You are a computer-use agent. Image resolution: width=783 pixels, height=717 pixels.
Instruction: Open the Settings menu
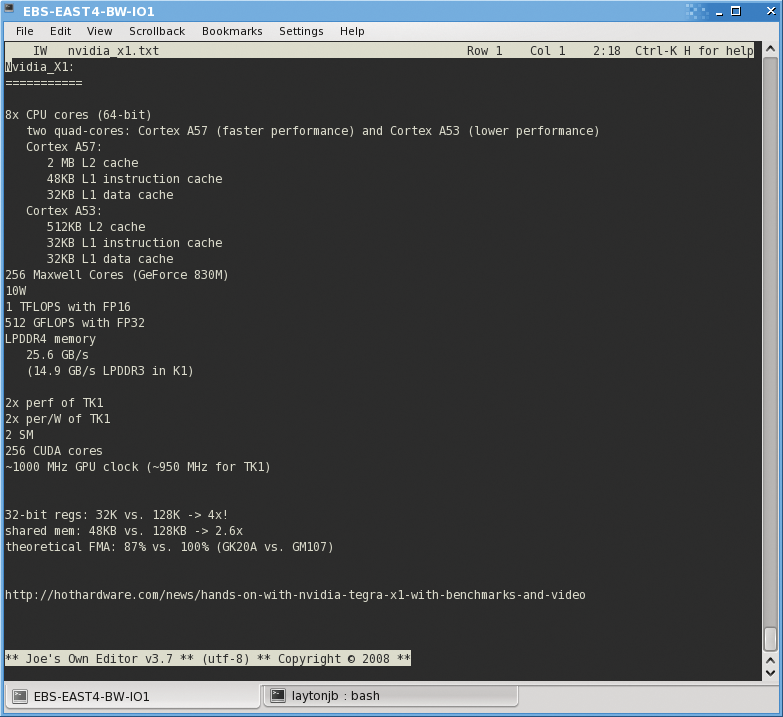click(x=301, y=31)
